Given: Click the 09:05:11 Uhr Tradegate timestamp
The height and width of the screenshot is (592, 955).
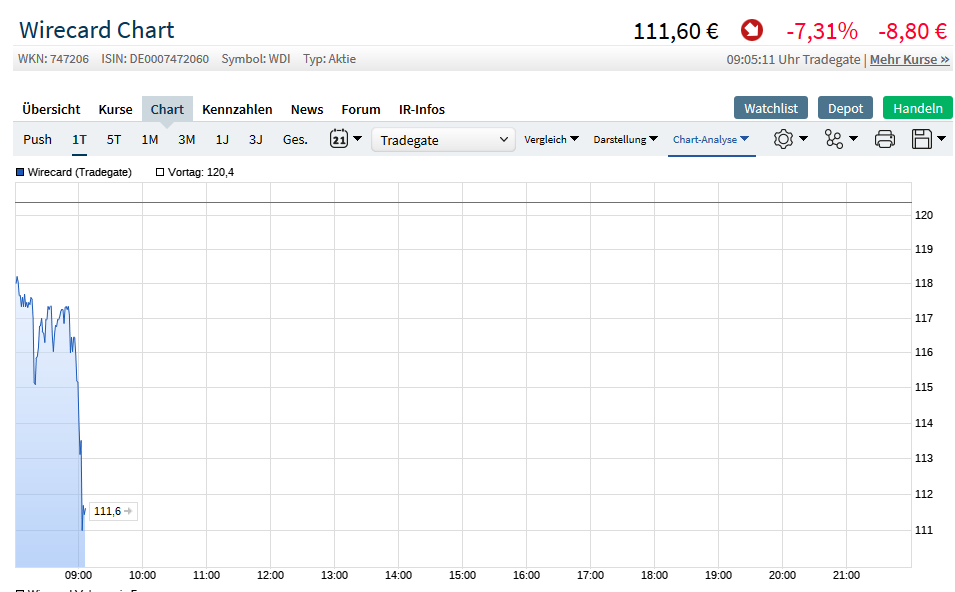Looking at the screenshot, I should [793, 60].
